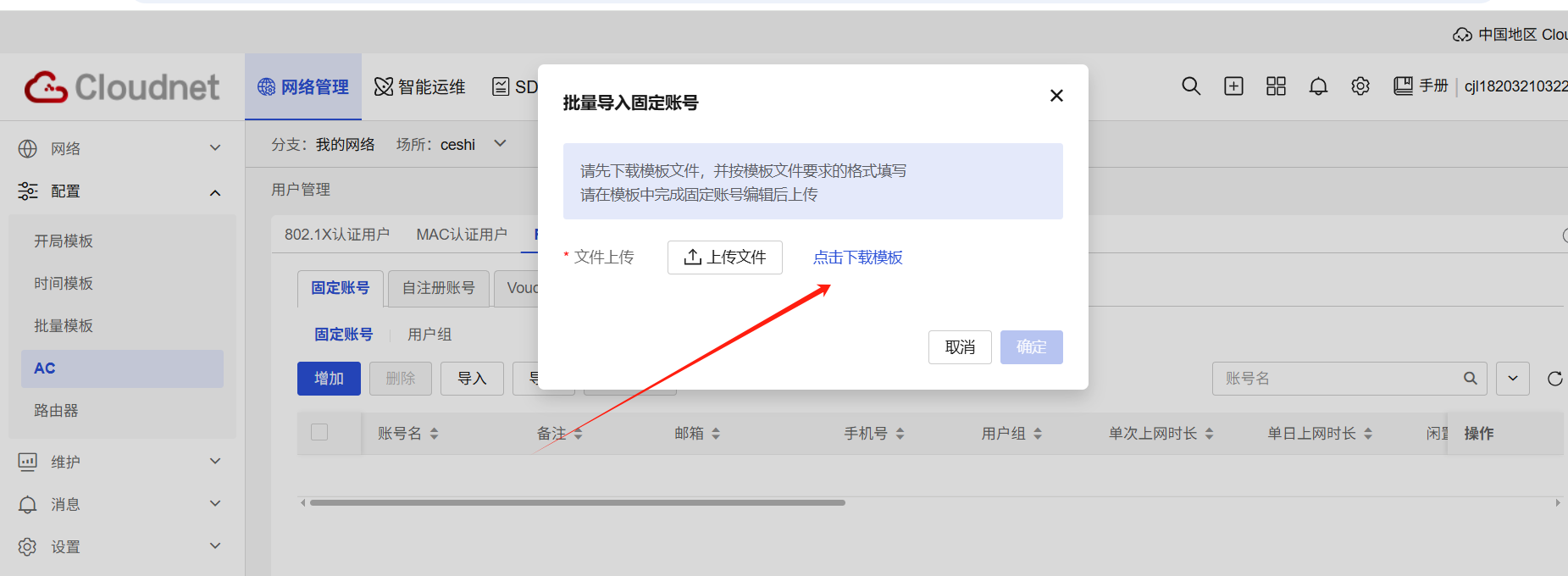Open the 智能运维 top menu

tap(420, 87)
